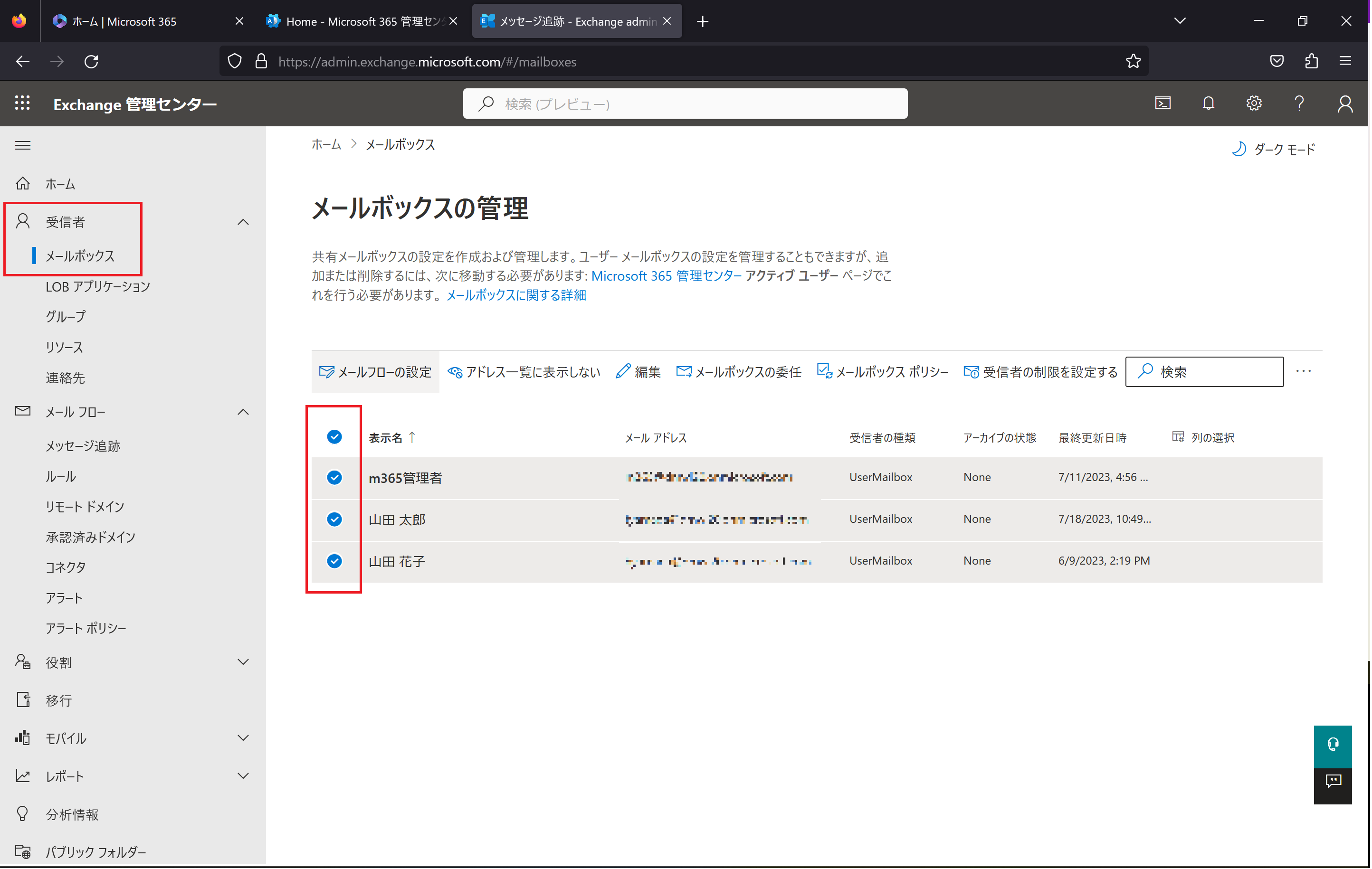Screen dimensions: 1372x869
Task: Open リモート ドメイン in sidebar
Action: tap(86, 506)
